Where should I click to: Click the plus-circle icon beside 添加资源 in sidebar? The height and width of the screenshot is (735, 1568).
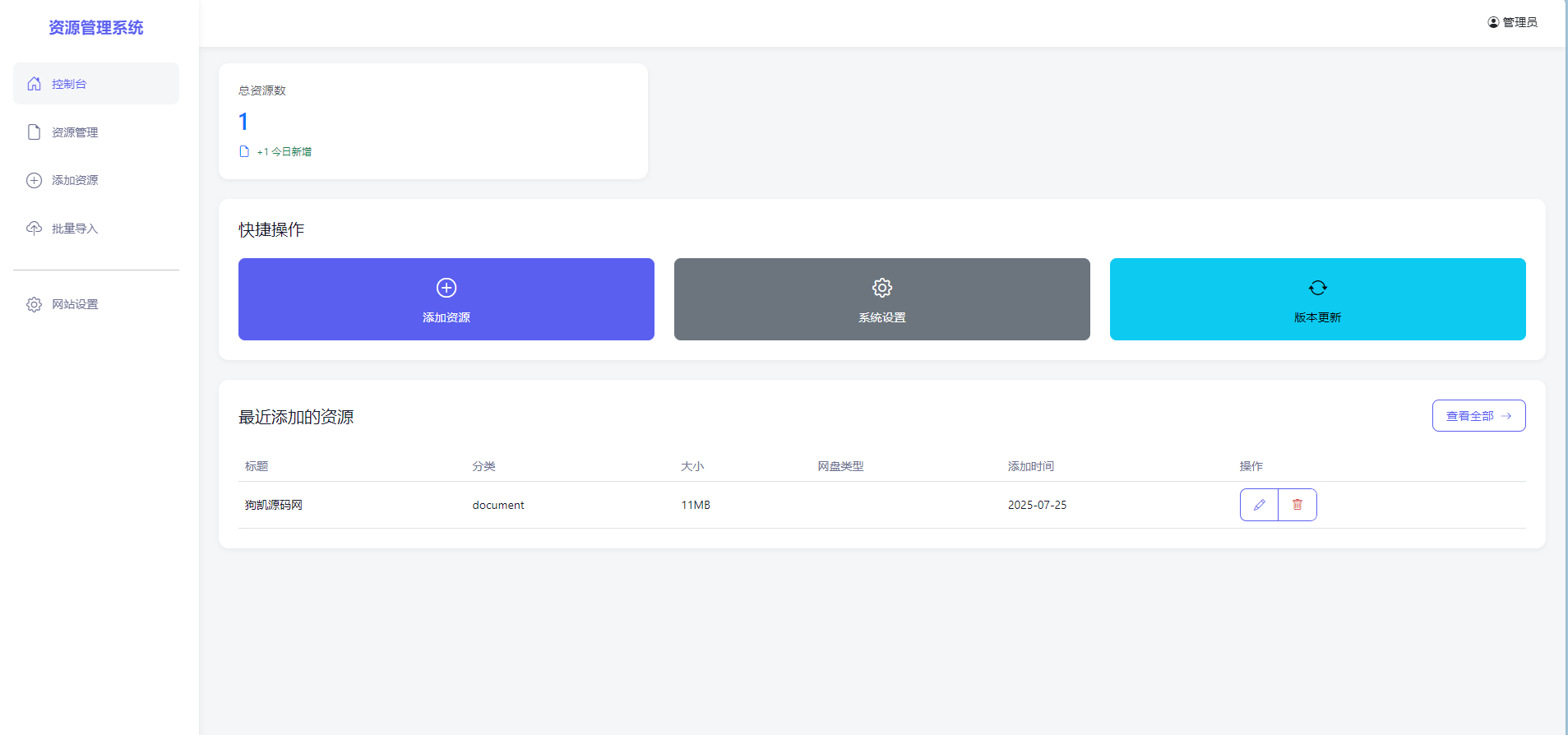[34, 181]
